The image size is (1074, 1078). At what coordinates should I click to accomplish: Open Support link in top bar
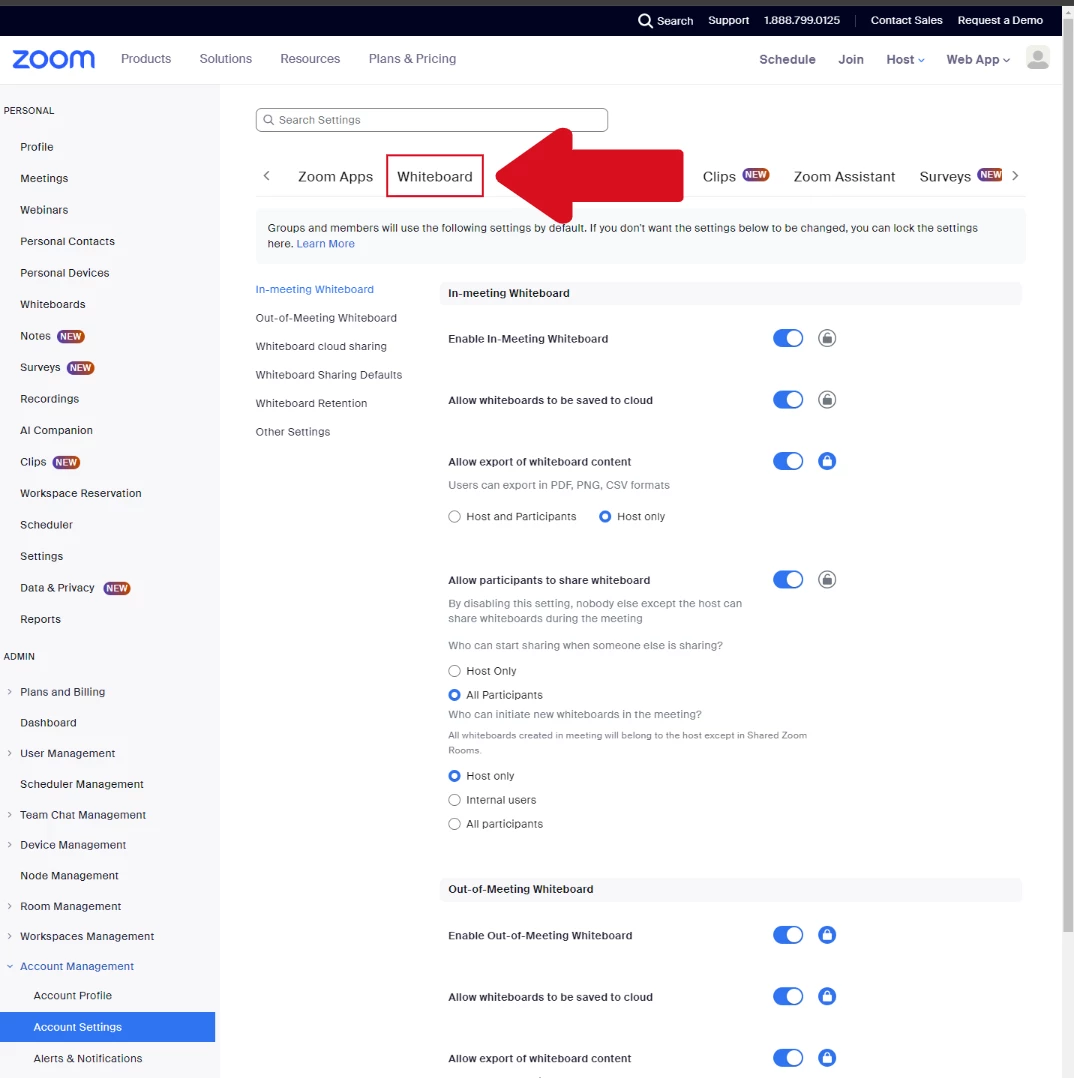point(728,21)
